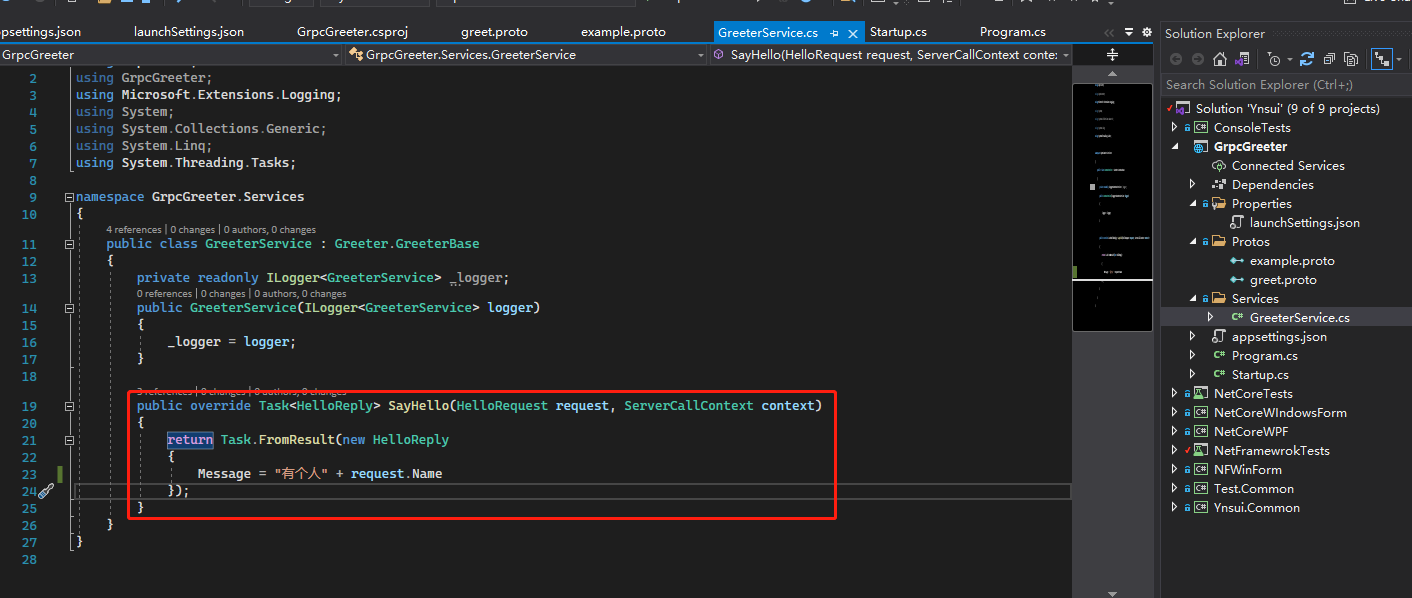Click the Search Solution Explorer field
1412x598 pixels.
[1287, 85]
